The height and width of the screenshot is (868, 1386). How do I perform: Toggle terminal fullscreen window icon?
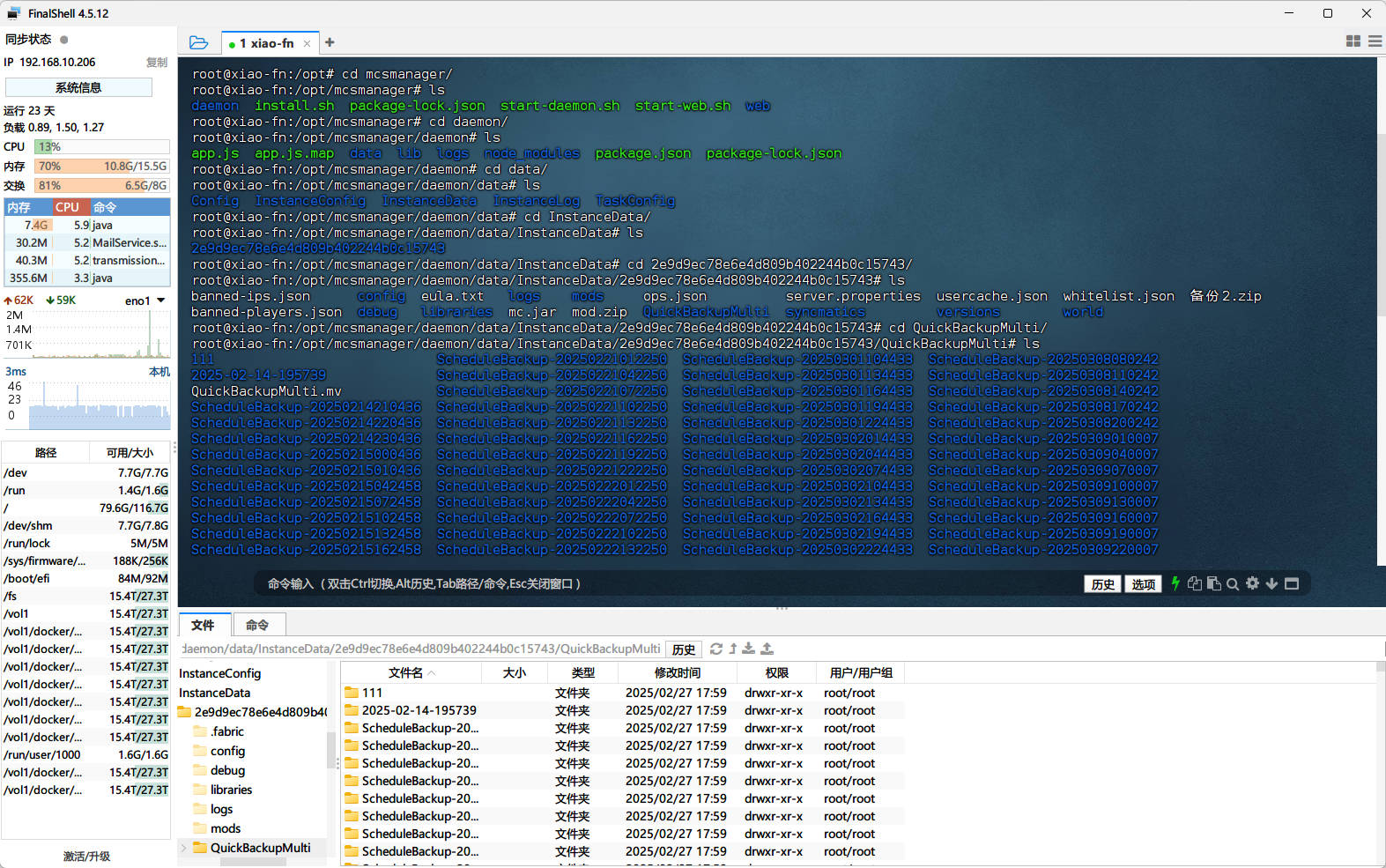click(1292, 583)
